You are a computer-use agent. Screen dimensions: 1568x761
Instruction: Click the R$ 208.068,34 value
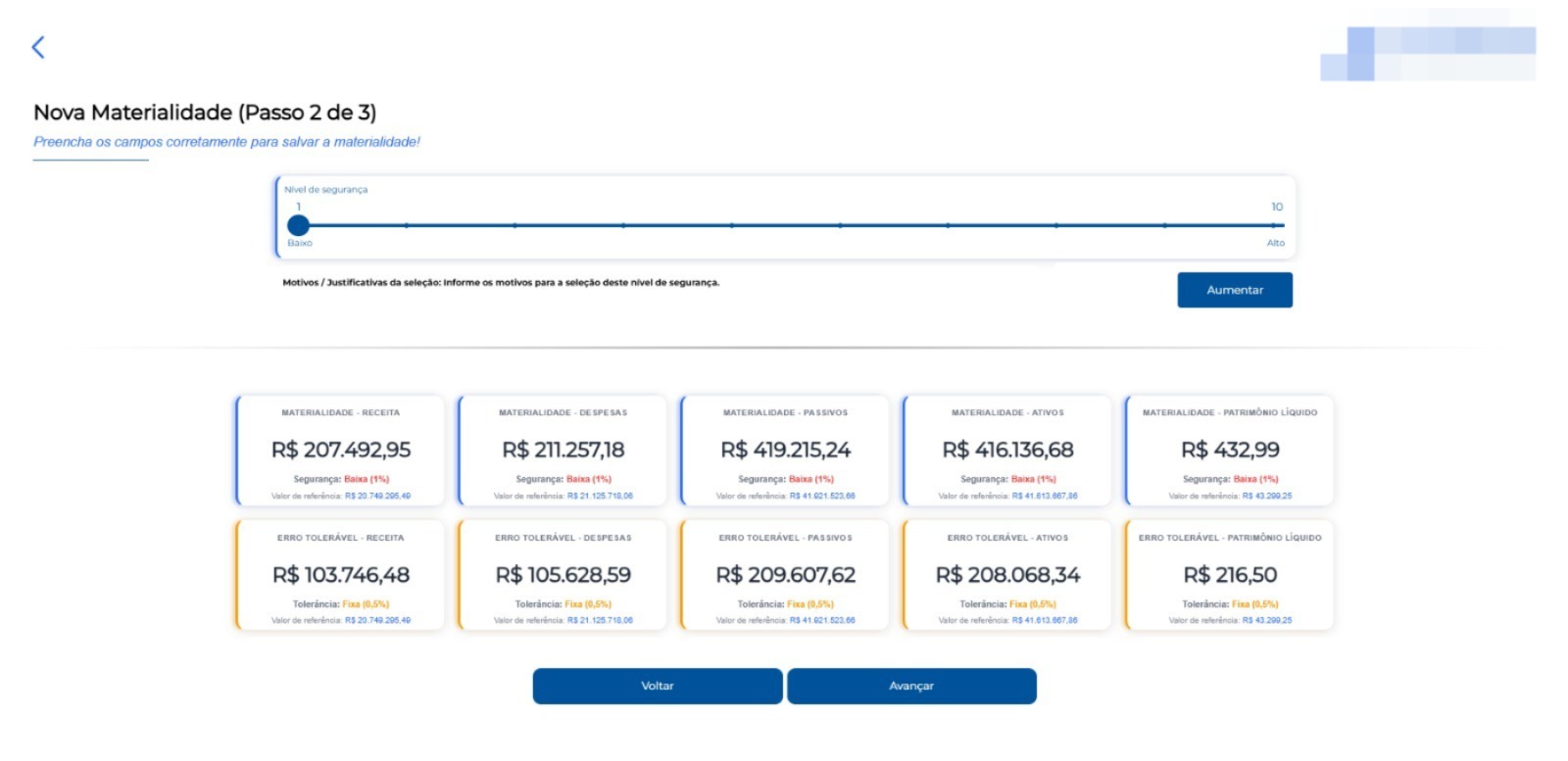1007,575
